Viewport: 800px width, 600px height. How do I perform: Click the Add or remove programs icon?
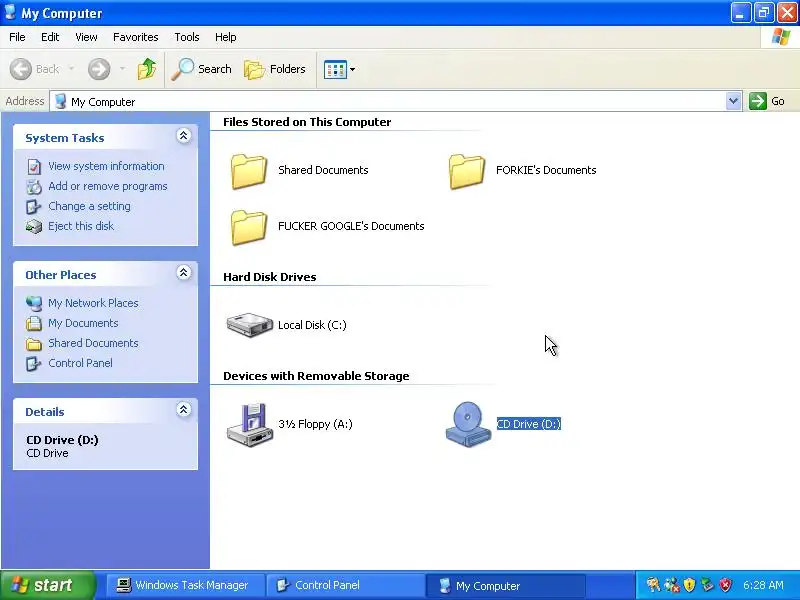pos(34,187)
